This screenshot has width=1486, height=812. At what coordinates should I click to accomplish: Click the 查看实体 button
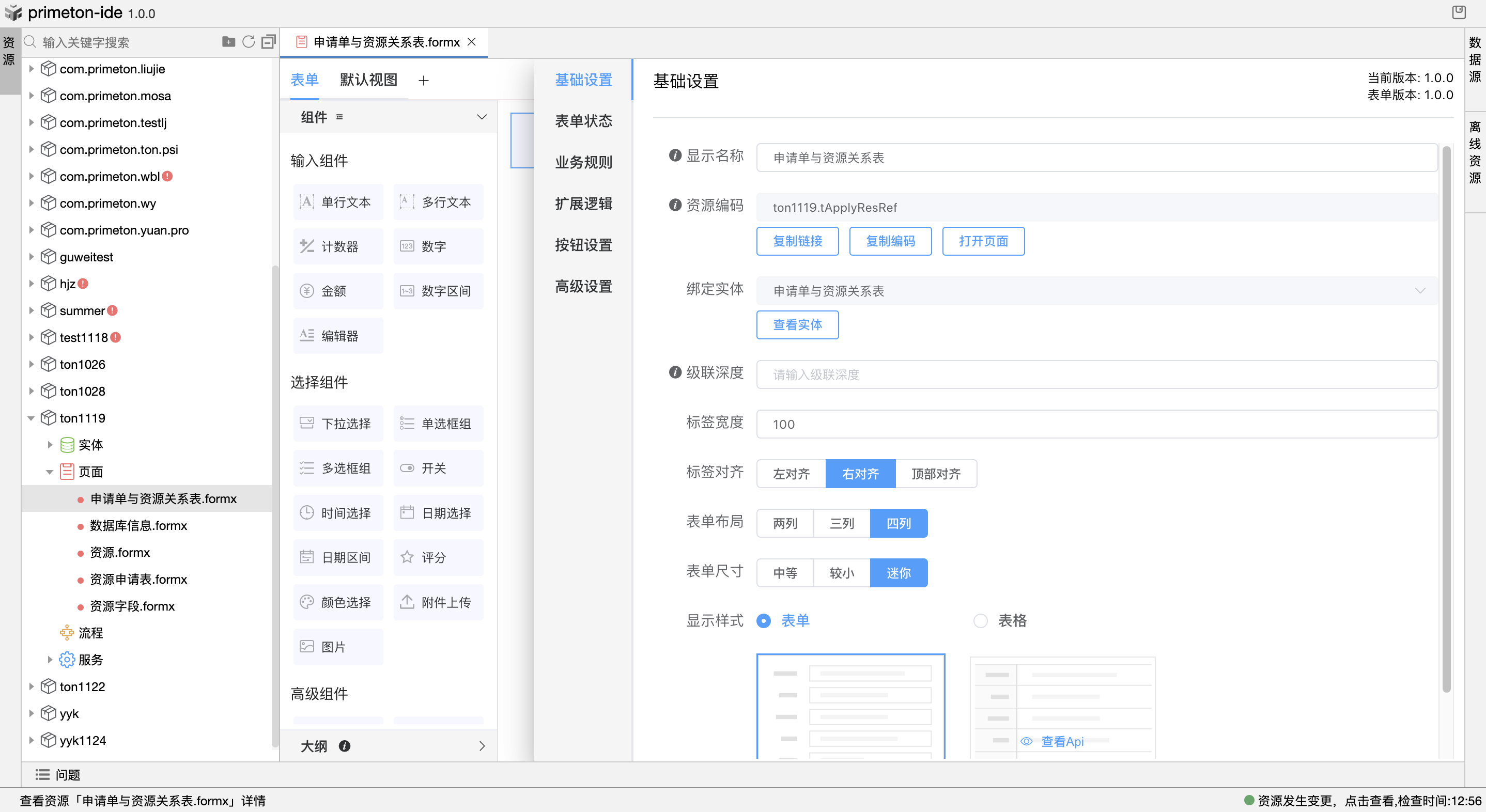pyautogui.click(x=797, y=325)
